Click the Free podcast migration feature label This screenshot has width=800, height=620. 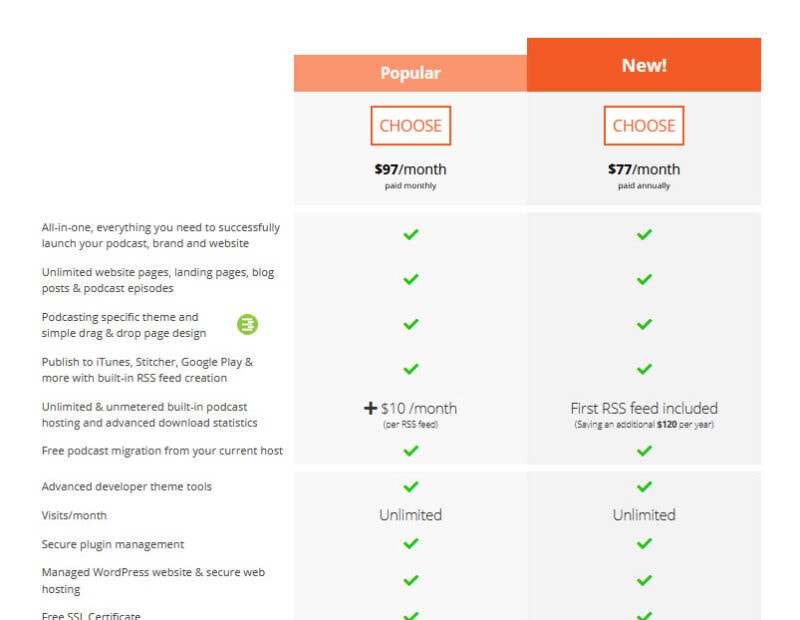point(162,451)
